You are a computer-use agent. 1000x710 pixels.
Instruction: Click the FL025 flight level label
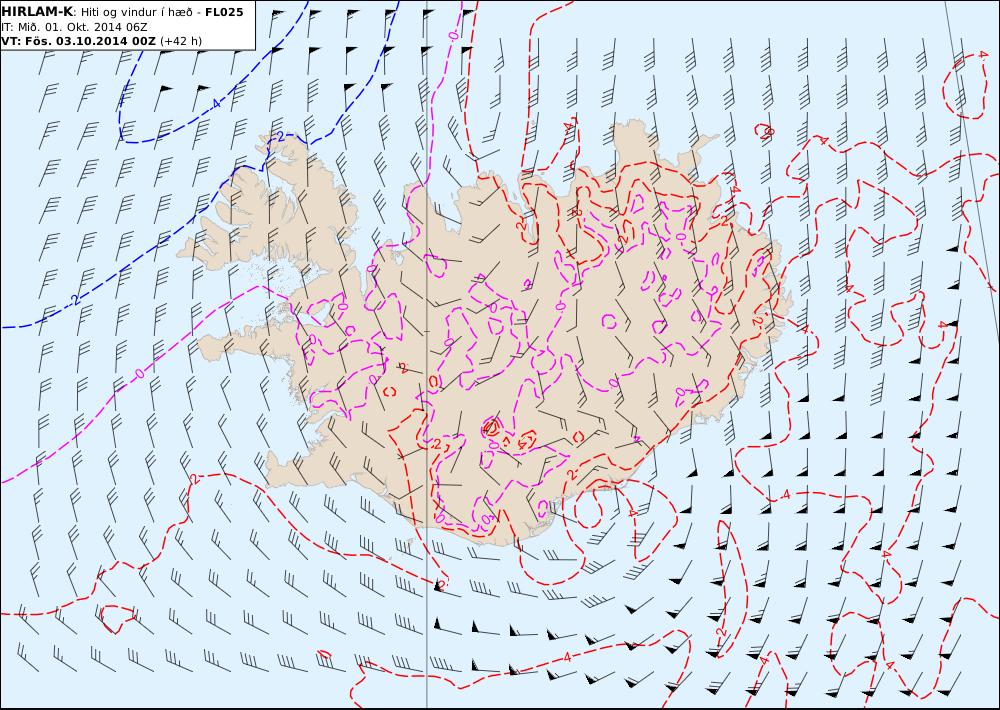click(224, 11)
